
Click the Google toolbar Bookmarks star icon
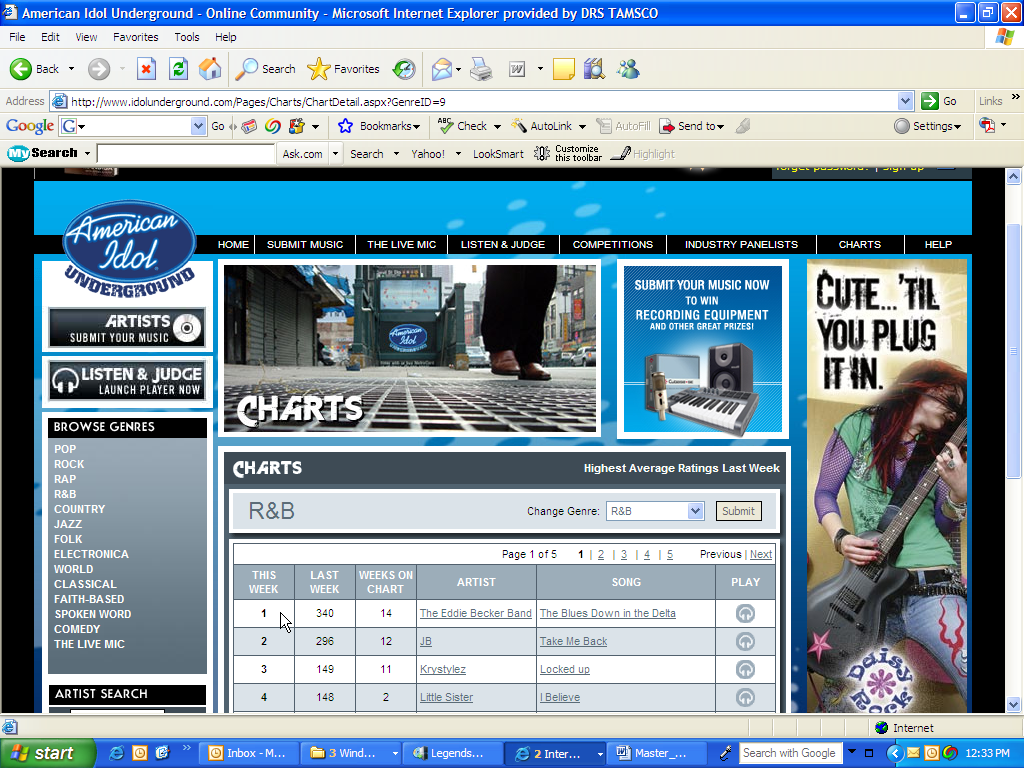pos(345,126)
